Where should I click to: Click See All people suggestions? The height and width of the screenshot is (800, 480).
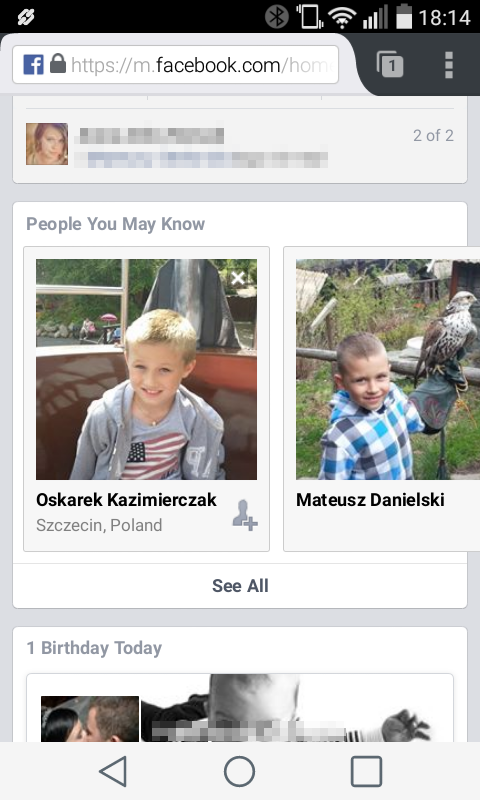click(240, 586)
